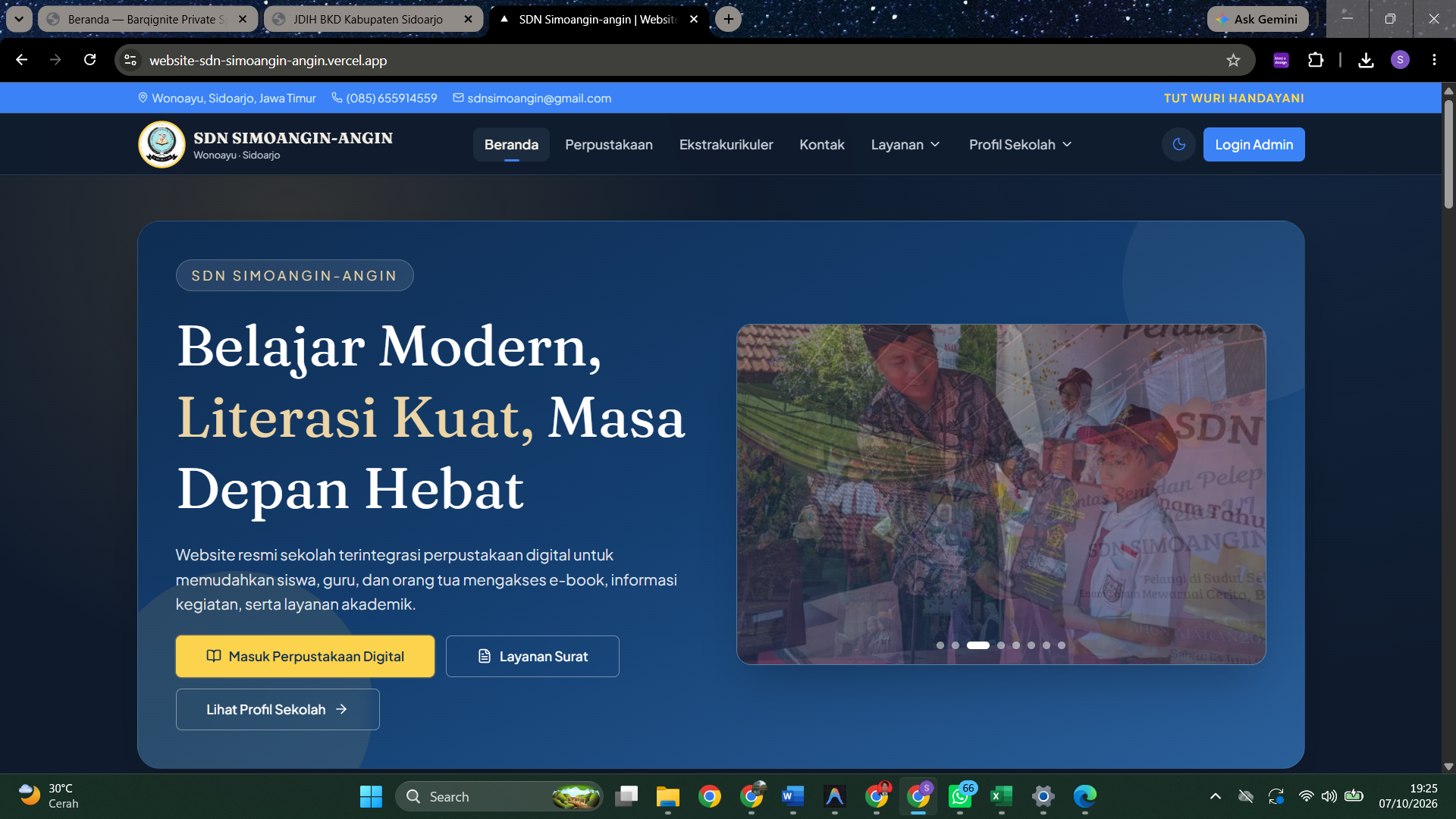Open the tab search dropdown arrow
The image size is (1456, 819).
pos(19,19)
